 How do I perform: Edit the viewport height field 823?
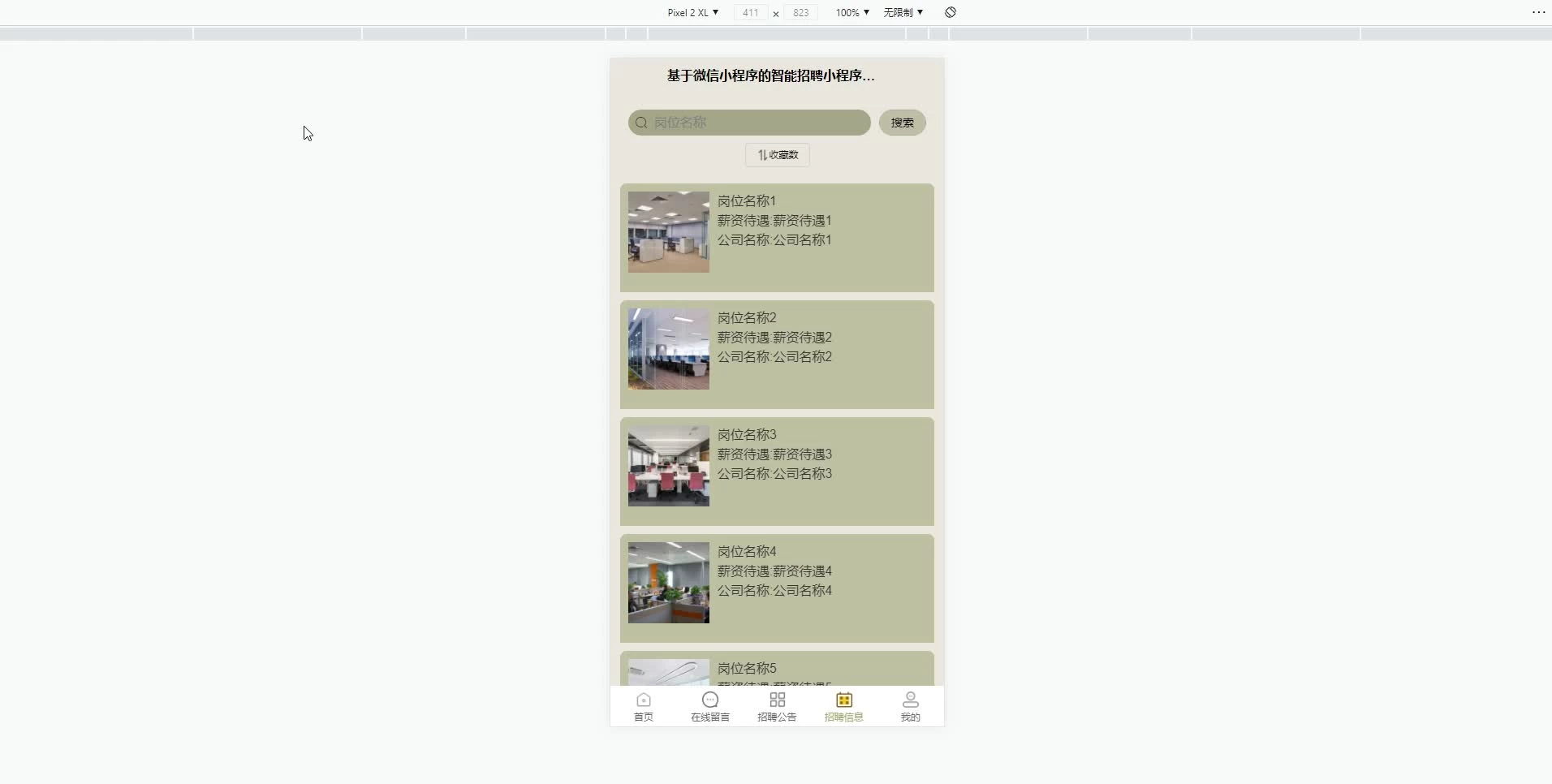point(800,12)
